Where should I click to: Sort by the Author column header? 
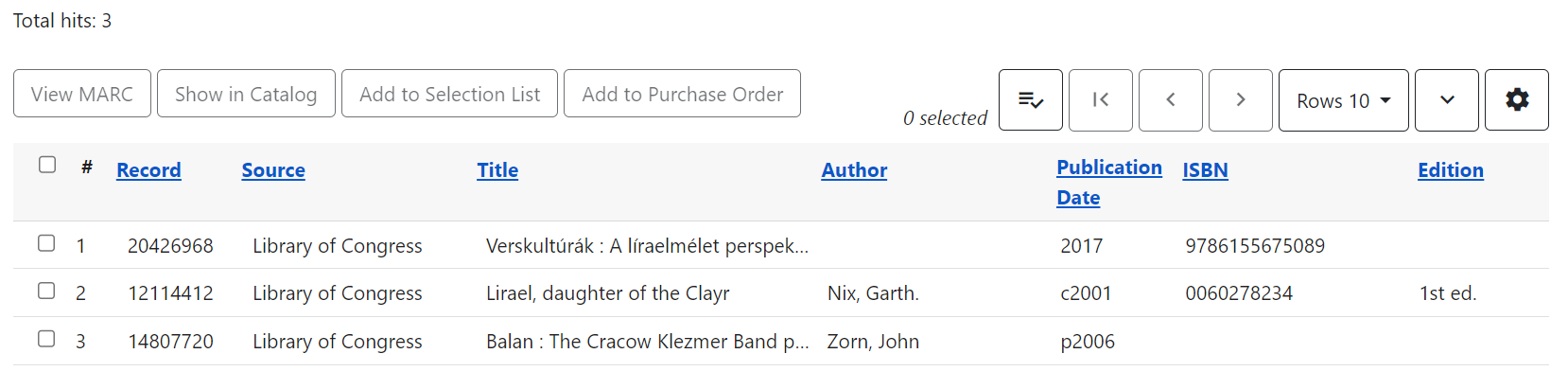click(854, 170)
